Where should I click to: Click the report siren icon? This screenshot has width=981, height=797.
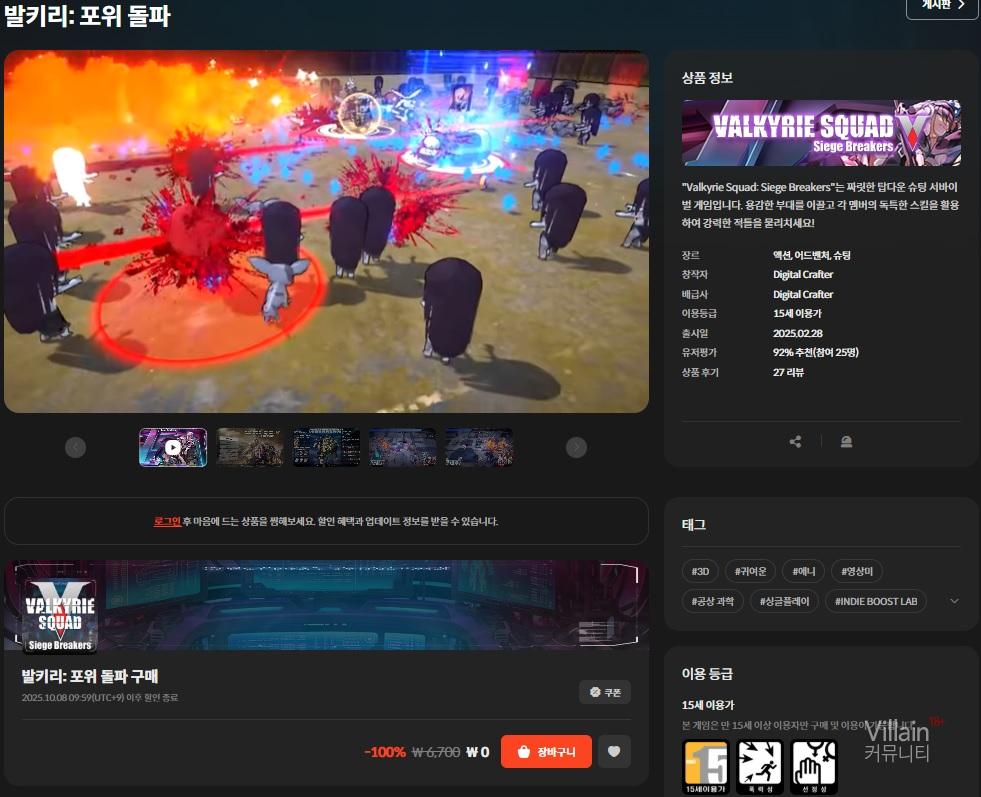846,442
